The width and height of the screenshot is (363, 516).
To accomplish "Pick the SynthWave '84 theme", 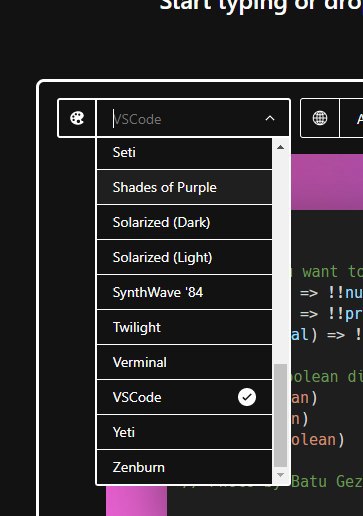I will point(184,292).
